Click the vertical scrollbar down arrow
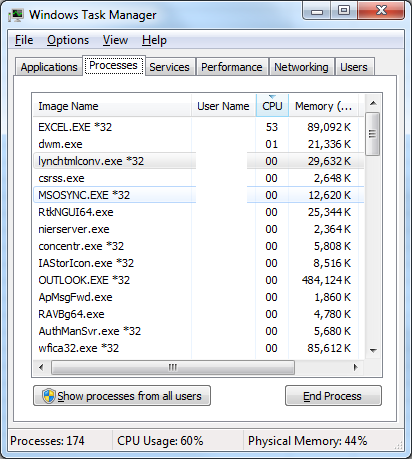Screen dimensions: 412x459 tap(373, 350)
